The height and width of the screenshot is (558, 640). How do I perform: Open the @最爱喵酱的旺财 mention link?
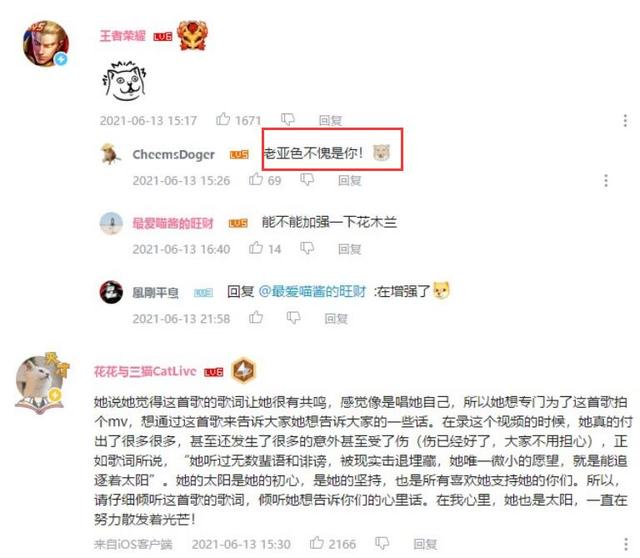pos(312,291)
